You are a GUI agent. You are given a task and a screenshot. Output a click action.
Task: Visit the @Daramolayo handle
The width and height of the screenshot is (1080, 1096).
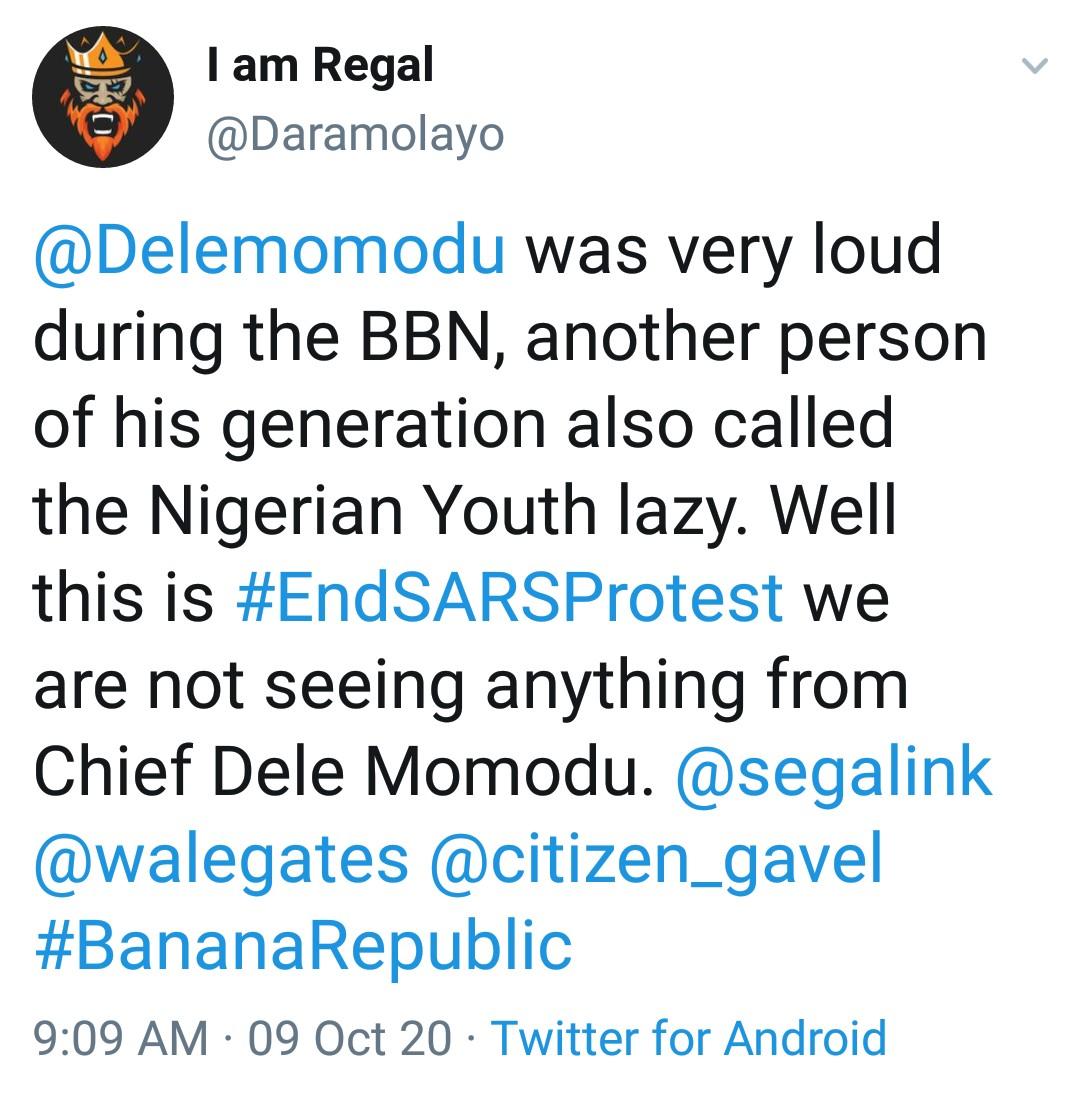pos(355,134)
